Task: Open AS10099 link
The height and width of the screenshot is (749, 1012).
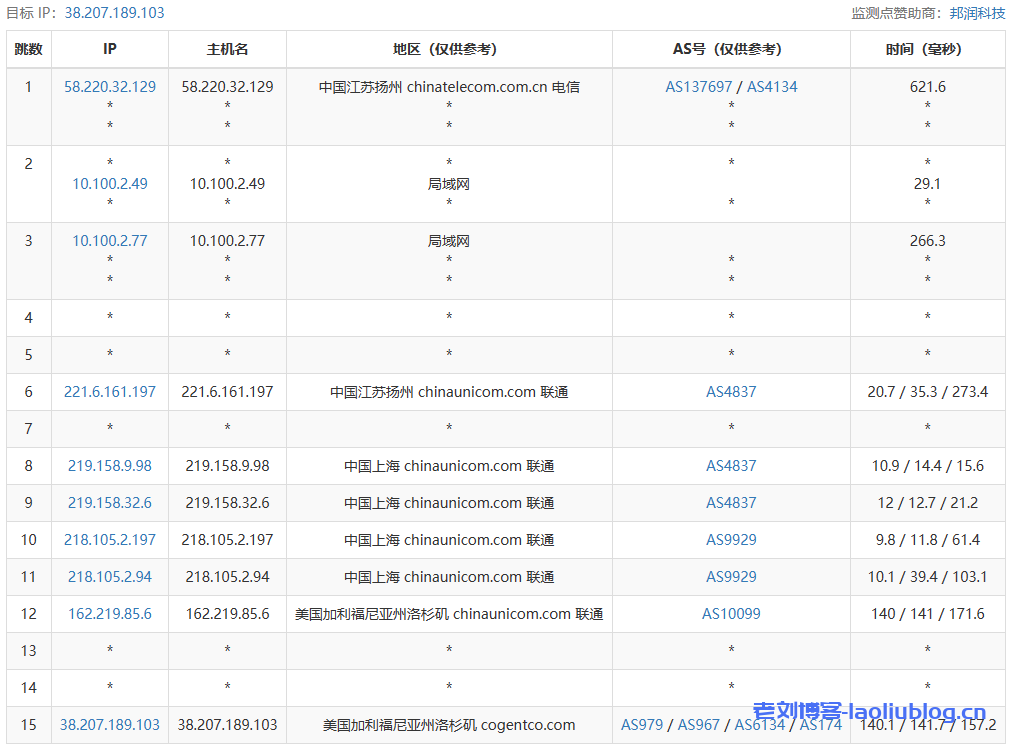Action: tap(731, 614)
